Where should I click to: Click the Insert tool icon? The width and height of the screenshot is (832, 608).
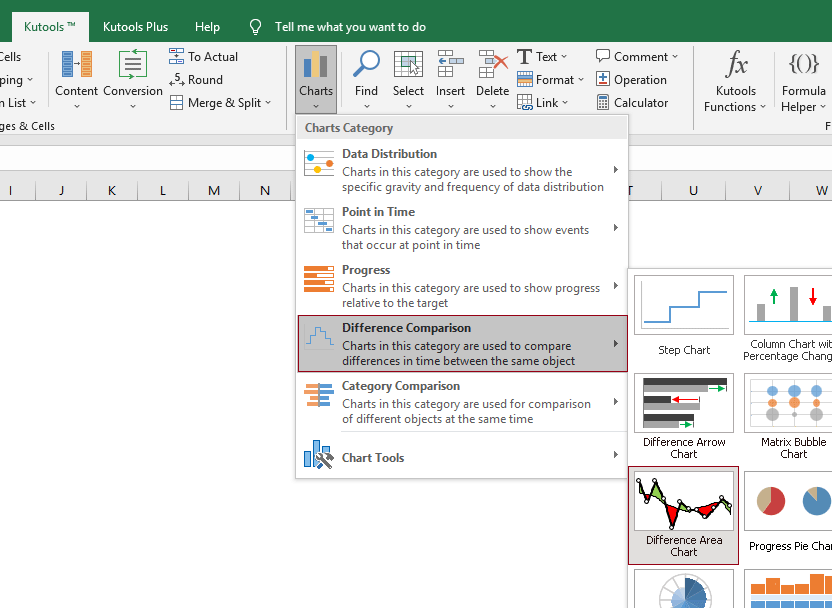(x=450, y=66)
